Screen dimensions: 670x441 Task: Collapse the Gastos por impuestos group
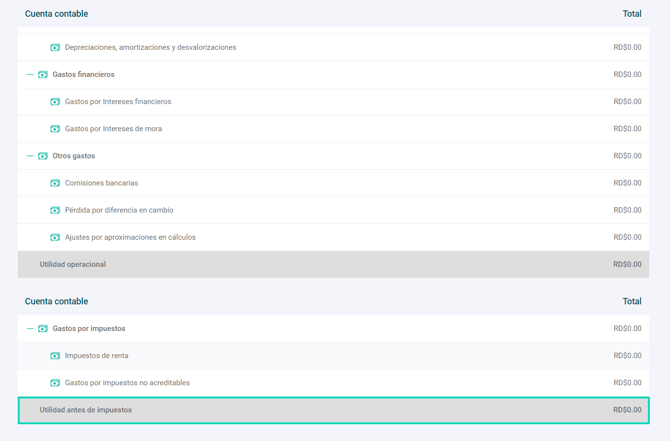coord(30,329)
